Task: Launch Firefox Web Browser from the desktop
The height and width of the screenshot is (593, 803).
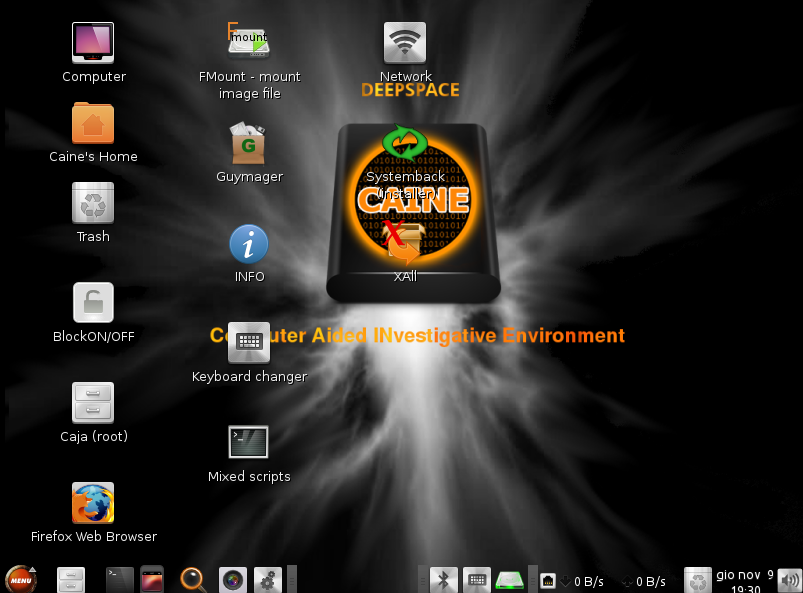Action: tap(93, 503)
